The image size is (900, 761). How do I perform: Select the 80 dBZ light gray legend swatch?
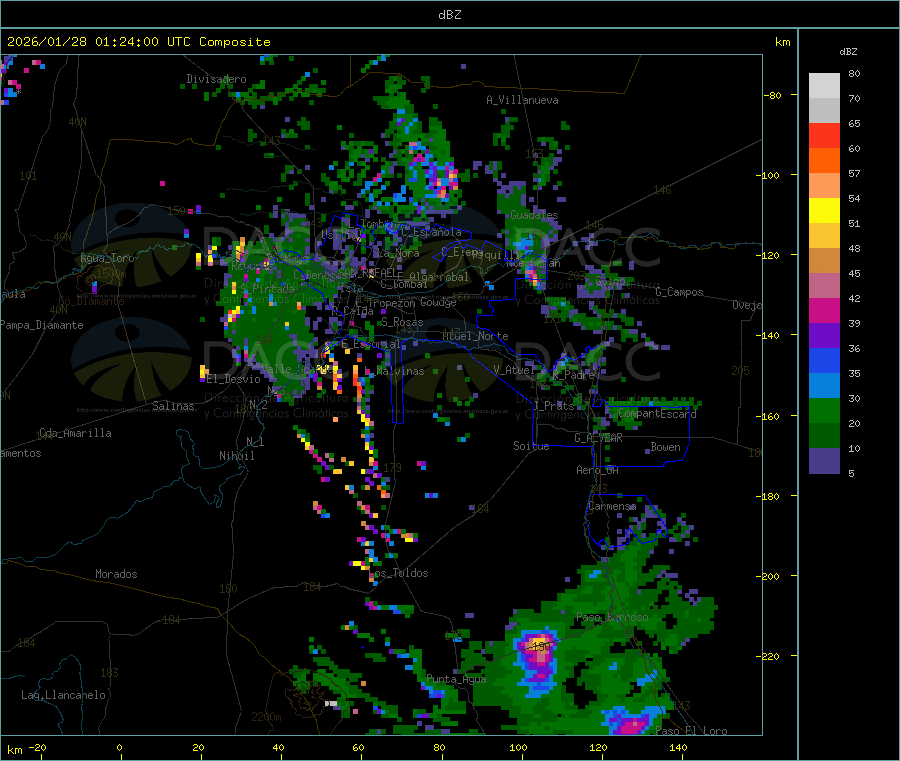click(x=824, y=86)
